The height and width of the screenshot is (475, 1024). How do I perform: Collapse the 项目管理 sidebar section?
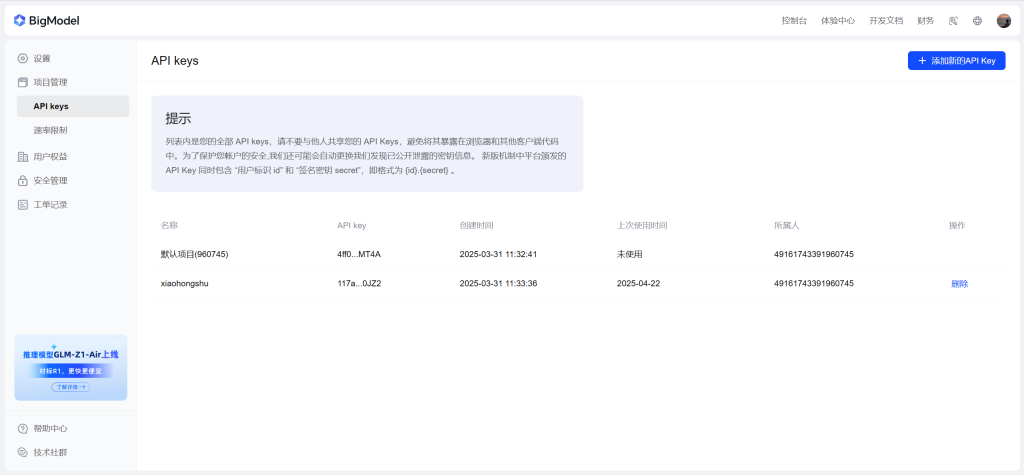pos(50,82)
